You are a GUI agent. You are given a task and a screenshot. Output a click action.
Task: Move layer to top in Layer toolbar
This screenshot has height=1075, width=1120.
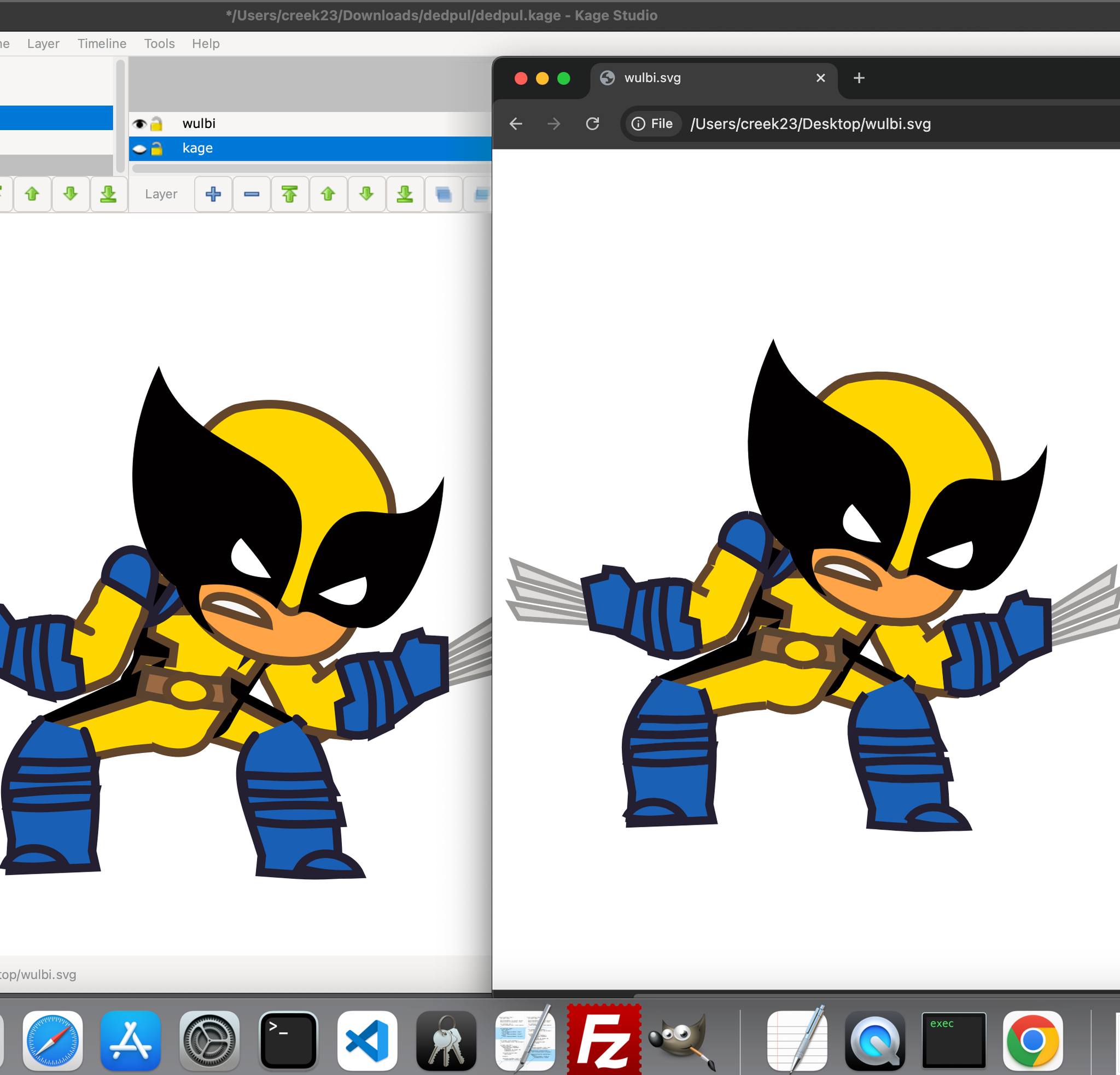click(x=290, y=194)
